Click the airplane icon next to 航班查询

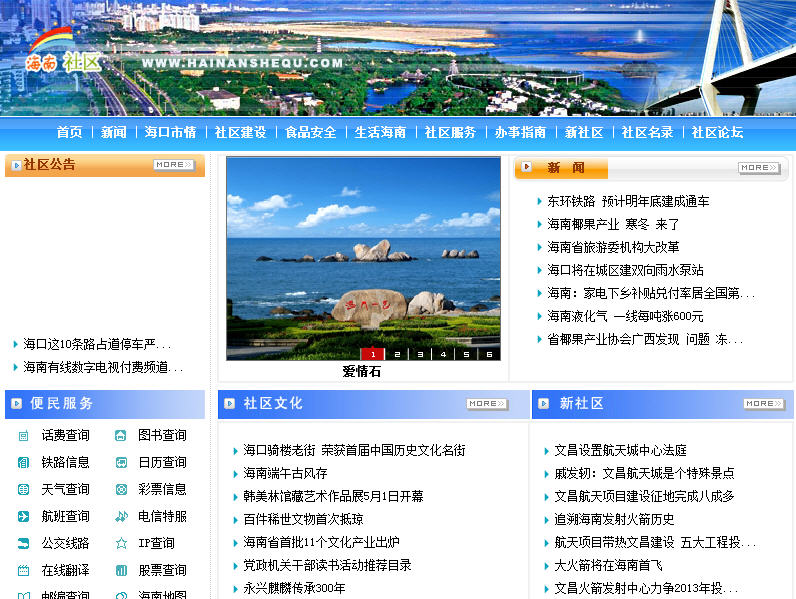point(23,517)
